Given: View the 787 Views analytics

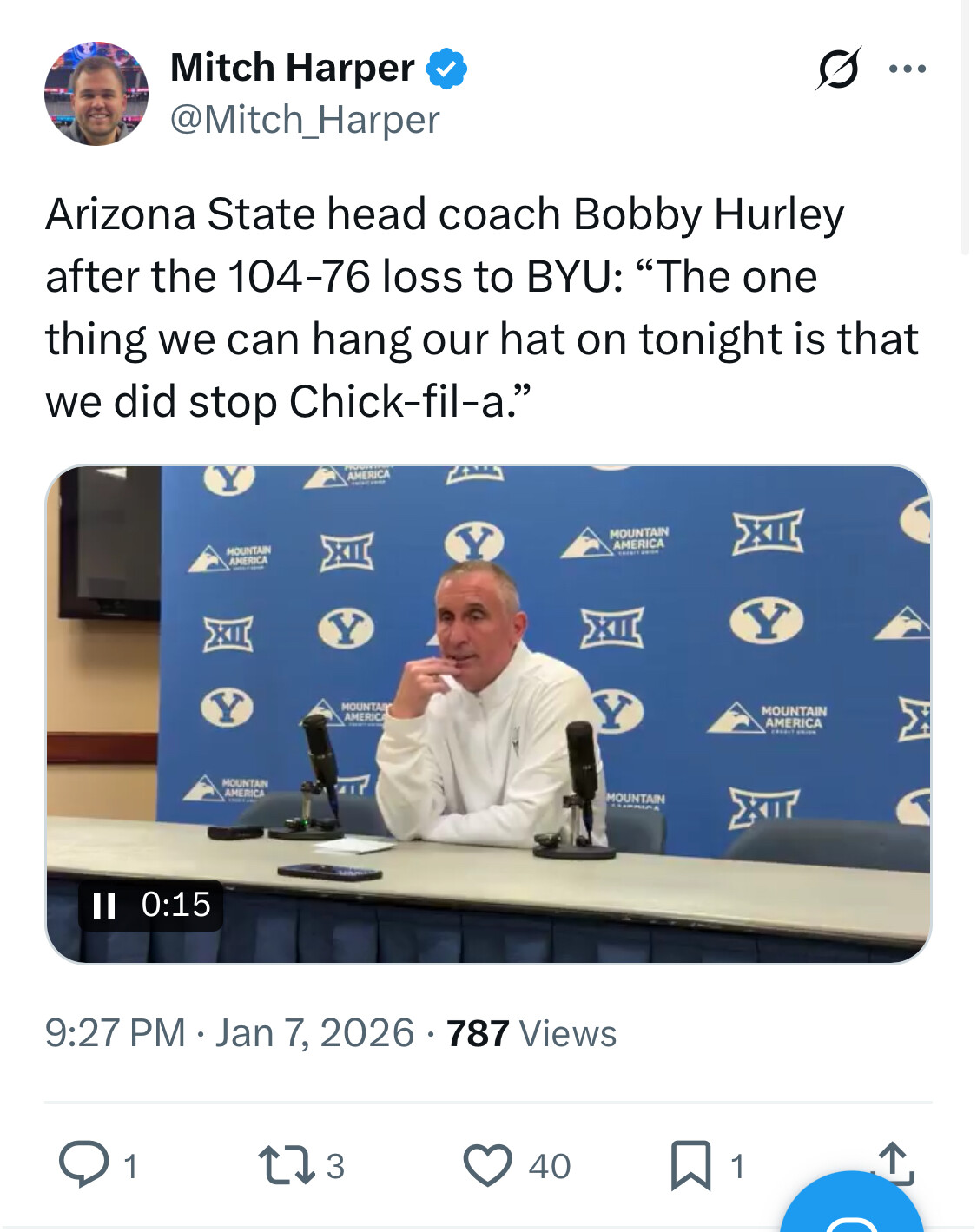Looking at the screenshot, I should click(531, 1033).
